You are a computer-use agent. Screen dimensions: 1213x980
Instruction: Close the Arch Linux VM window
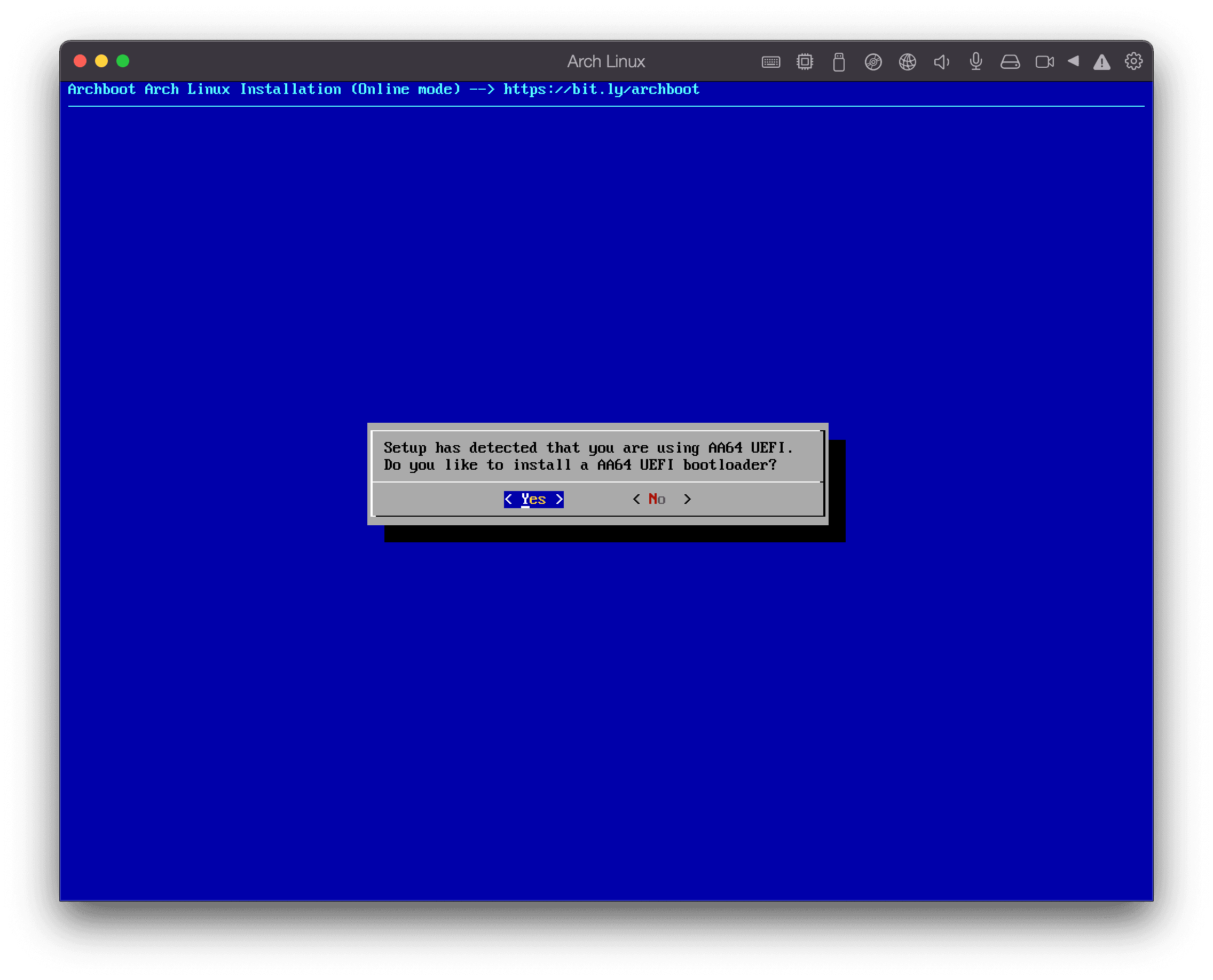[x=80, y=61]
